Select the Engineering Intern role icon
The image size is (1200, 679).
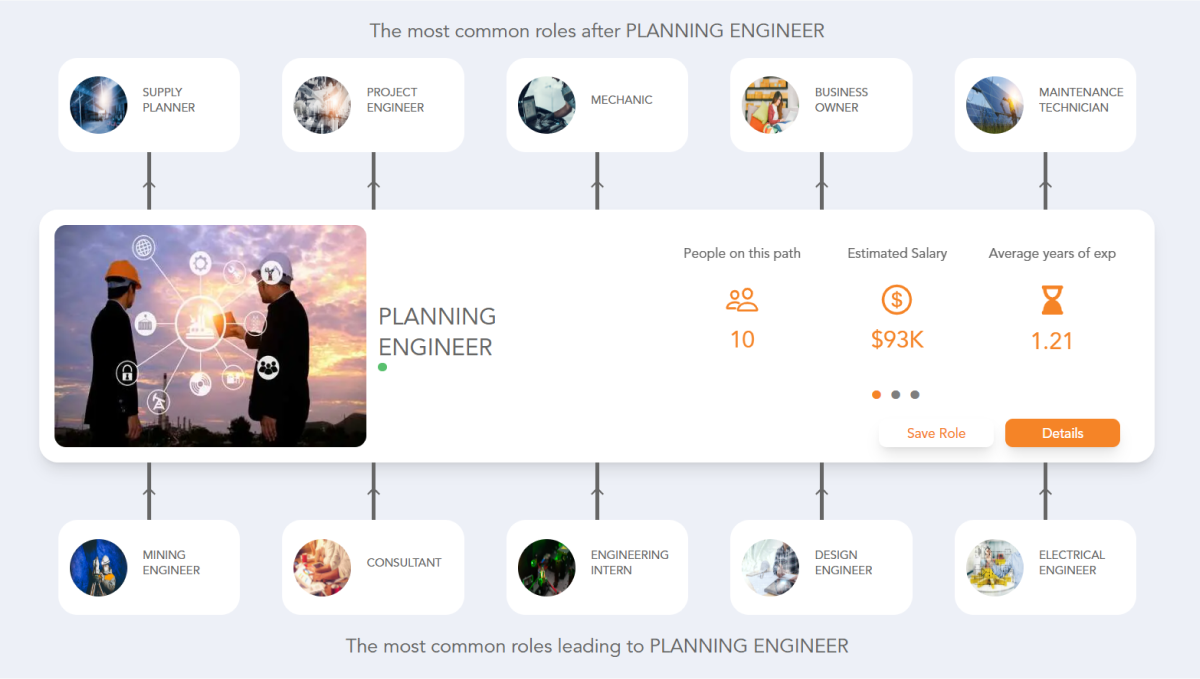click(546, 566)
